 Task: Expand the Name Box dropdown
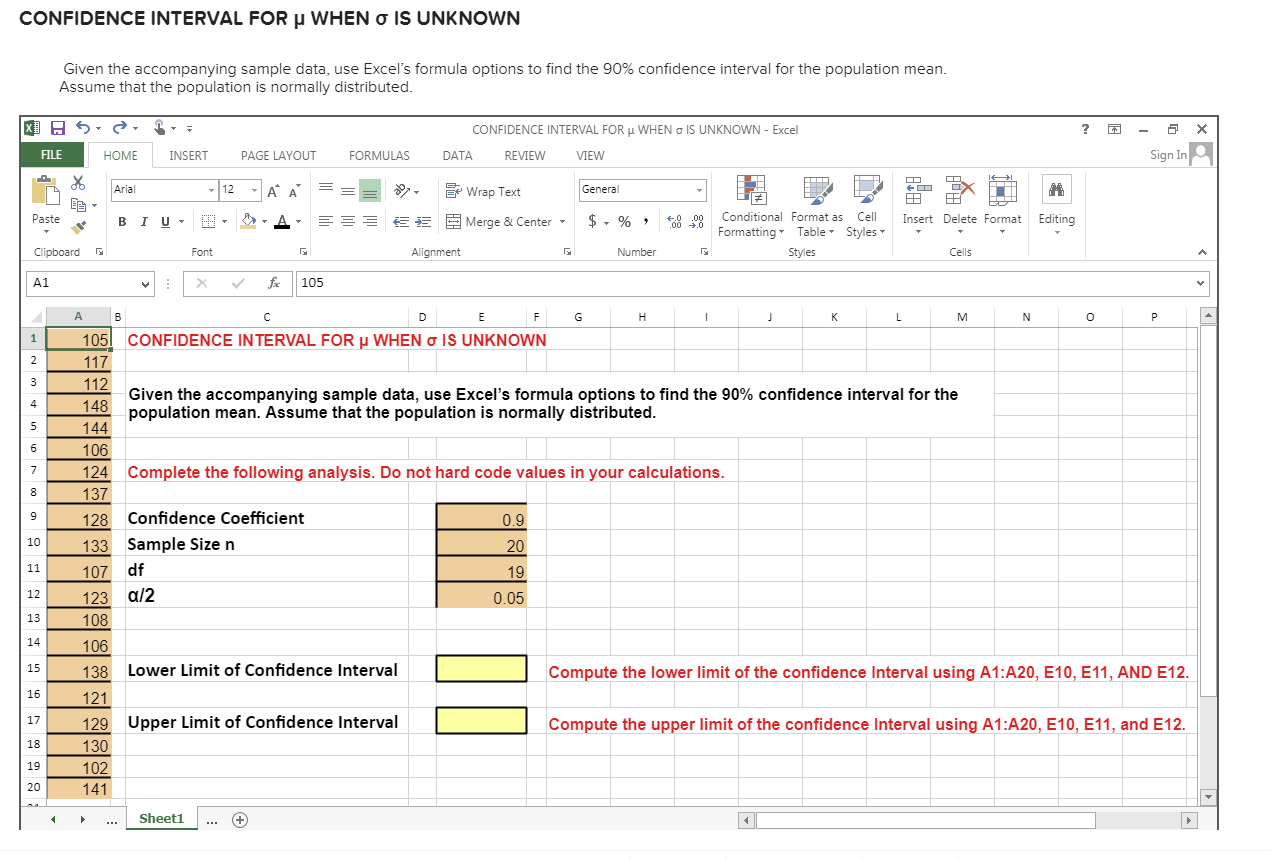click(x=147, y=283)
